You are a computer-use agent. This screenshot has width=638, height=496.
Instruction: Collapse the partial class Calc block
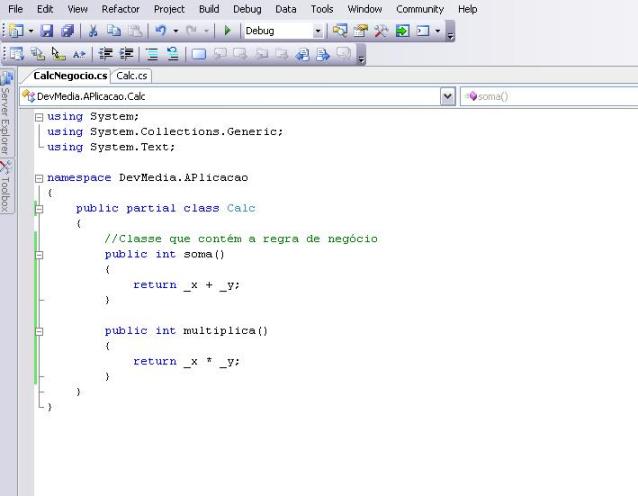click(x=39, y=209)
